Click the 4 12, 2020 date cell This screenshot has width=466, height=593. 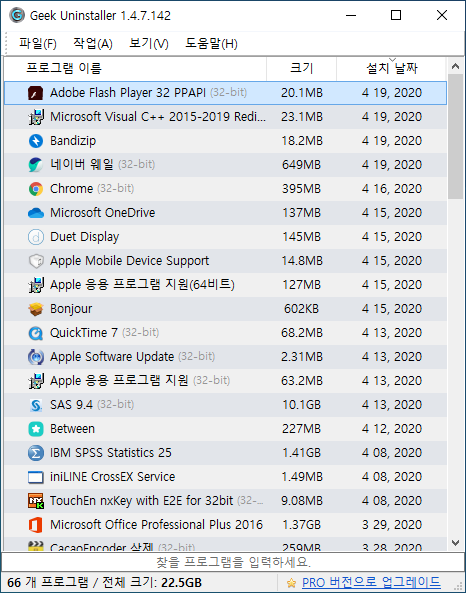pyautogui.click(x=391, y=429)
